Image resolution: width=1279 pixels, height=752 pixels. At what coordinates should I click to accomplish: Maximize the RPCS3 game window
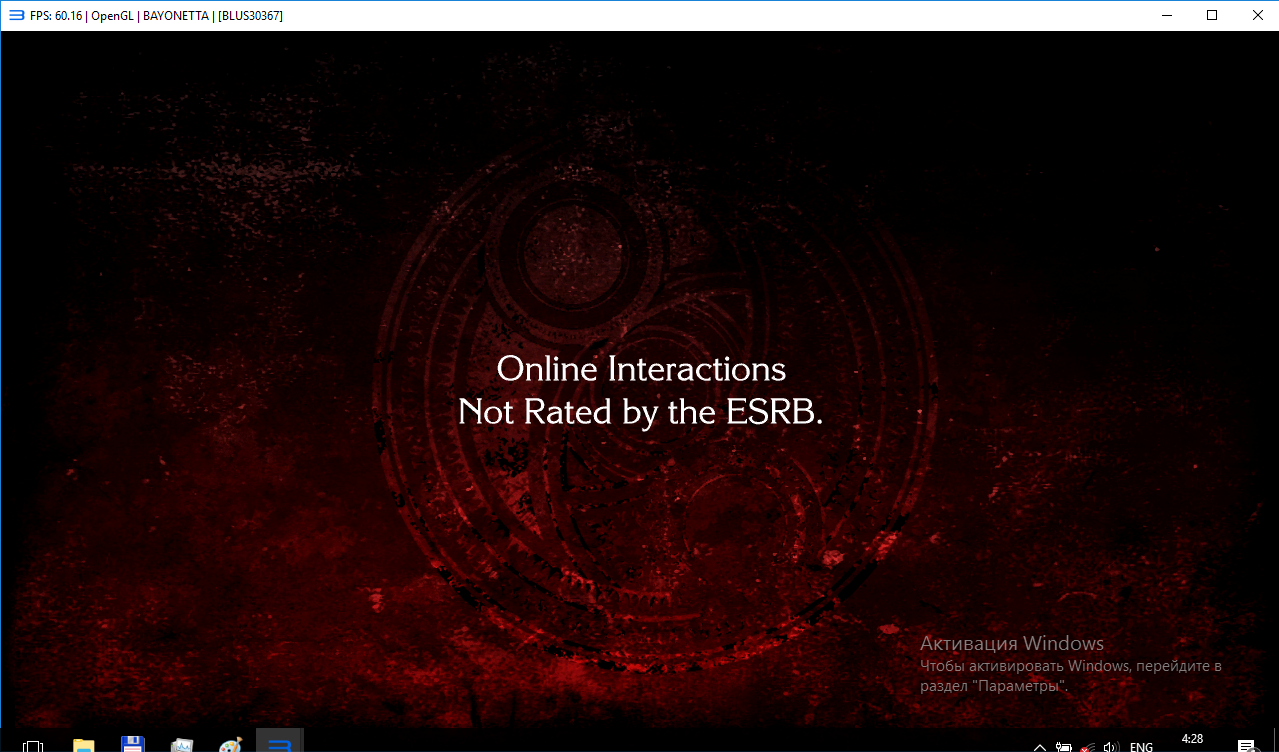pyautogui.click(x=1212, y=15)
